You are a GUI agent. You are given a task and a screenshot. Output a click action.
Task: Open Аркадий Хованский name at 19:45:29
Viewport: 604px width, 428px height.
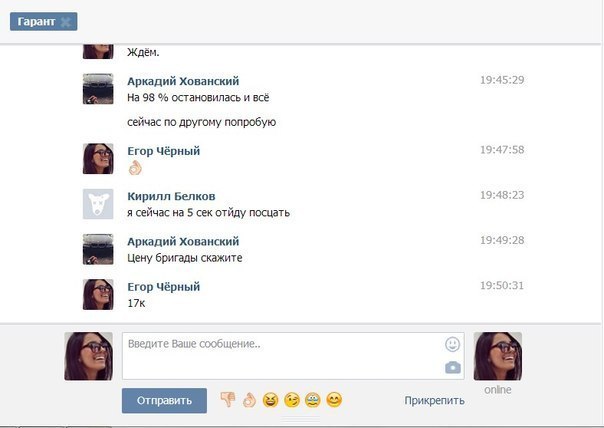(183, 81)
